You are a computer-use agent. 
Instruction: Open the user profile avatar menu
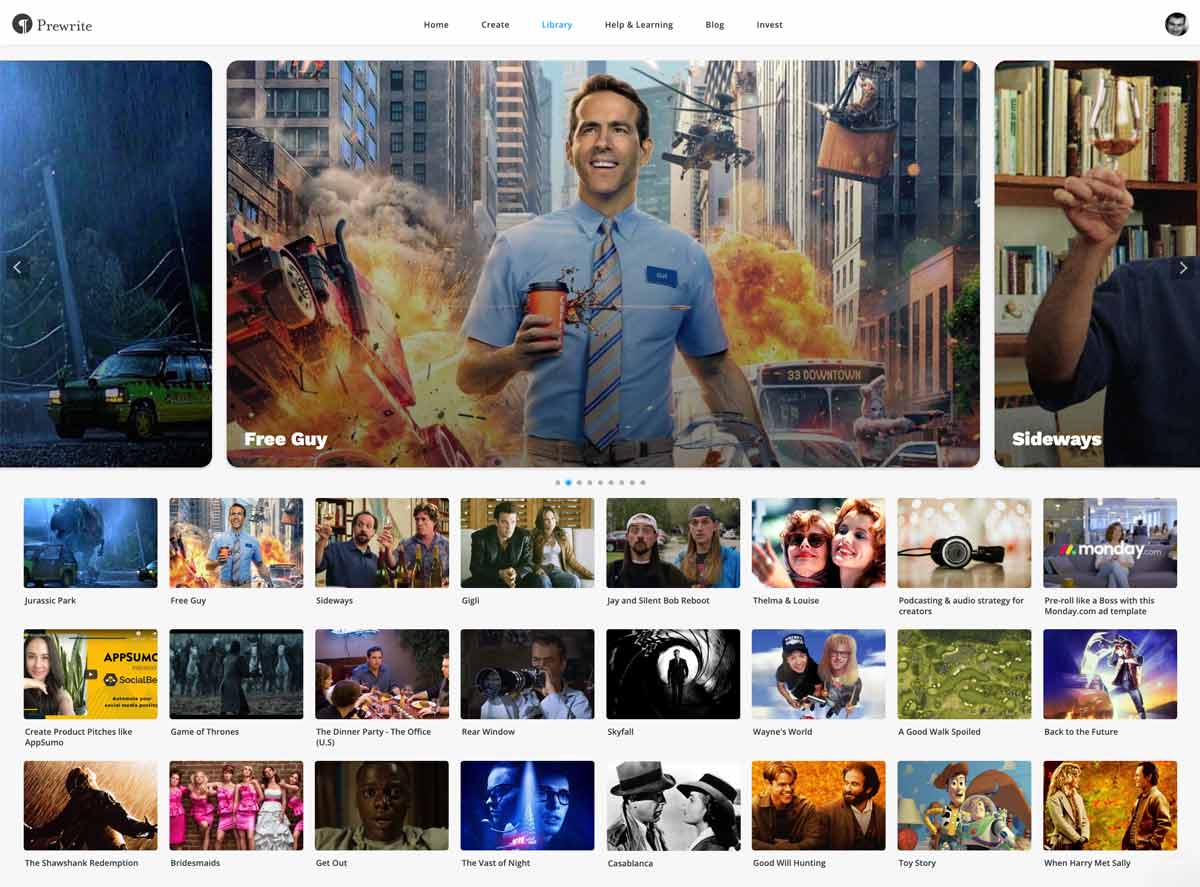[x=1176, y=24]
